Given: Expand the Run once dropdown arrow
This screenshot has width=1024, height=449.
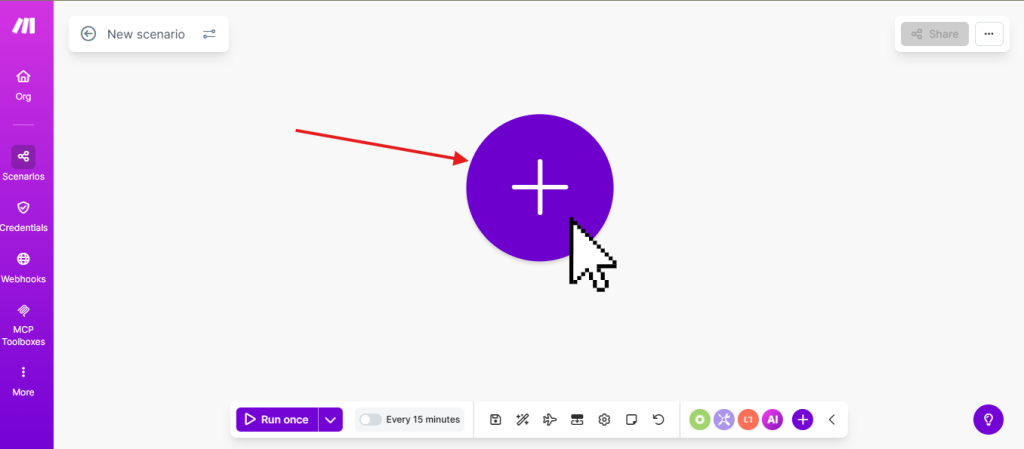Looking at the screenshot, I should [330, 420].
